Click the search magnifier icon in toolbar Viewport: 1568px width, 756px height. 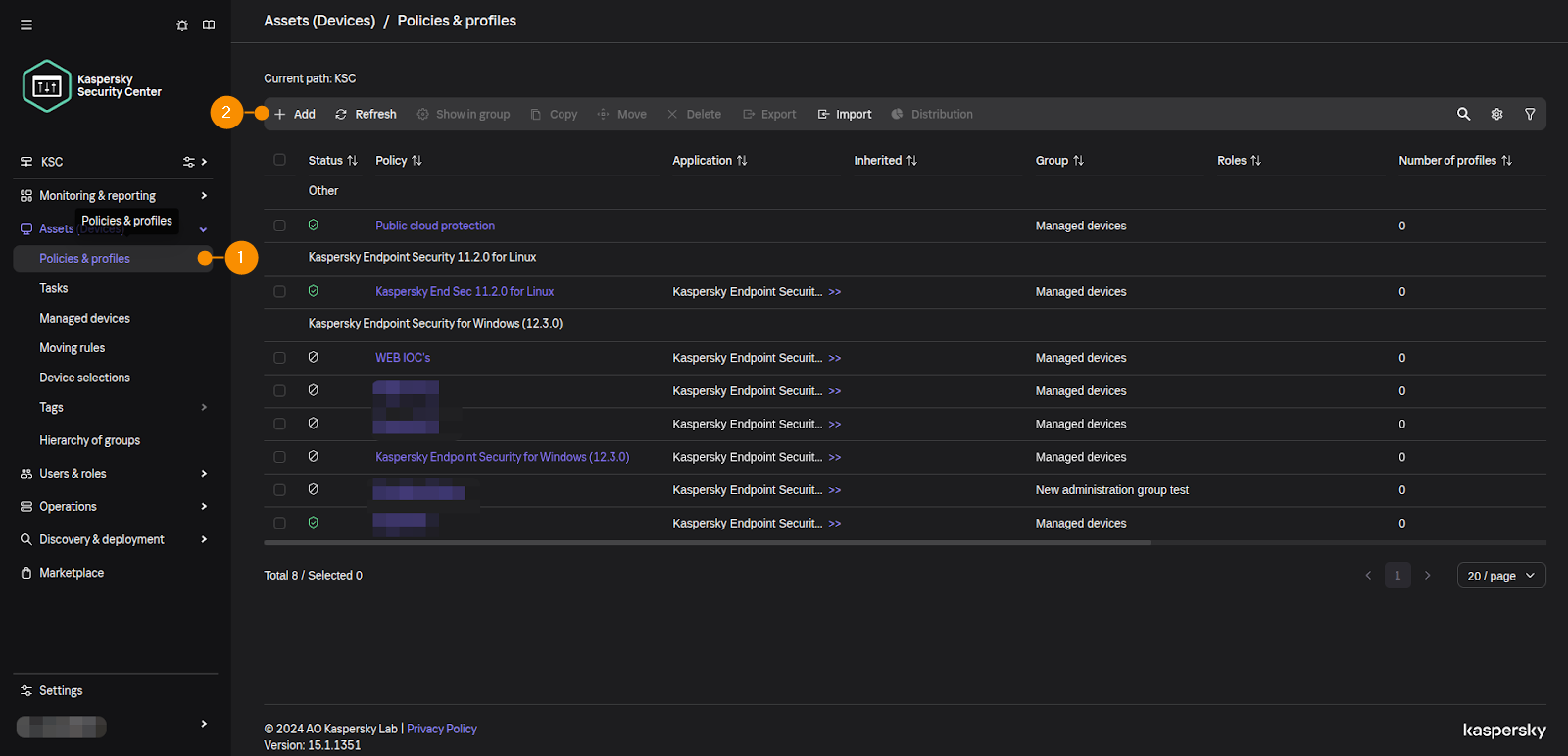[1463, 114]
